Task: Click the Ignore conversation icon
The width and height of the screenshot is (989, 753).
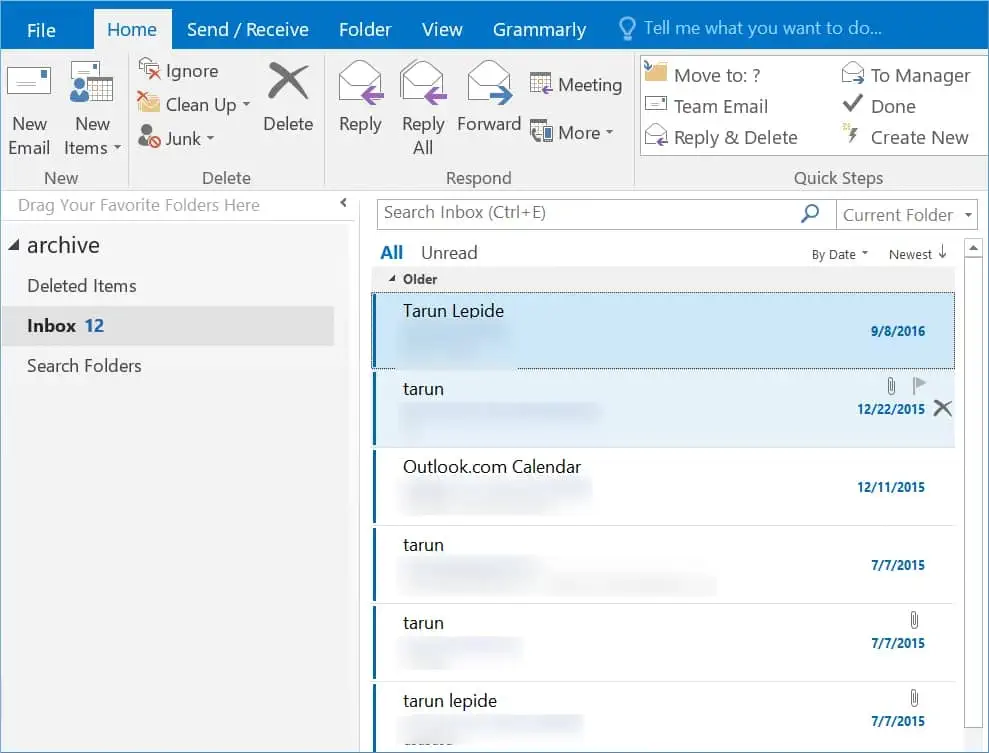Action: pos(149,69)
